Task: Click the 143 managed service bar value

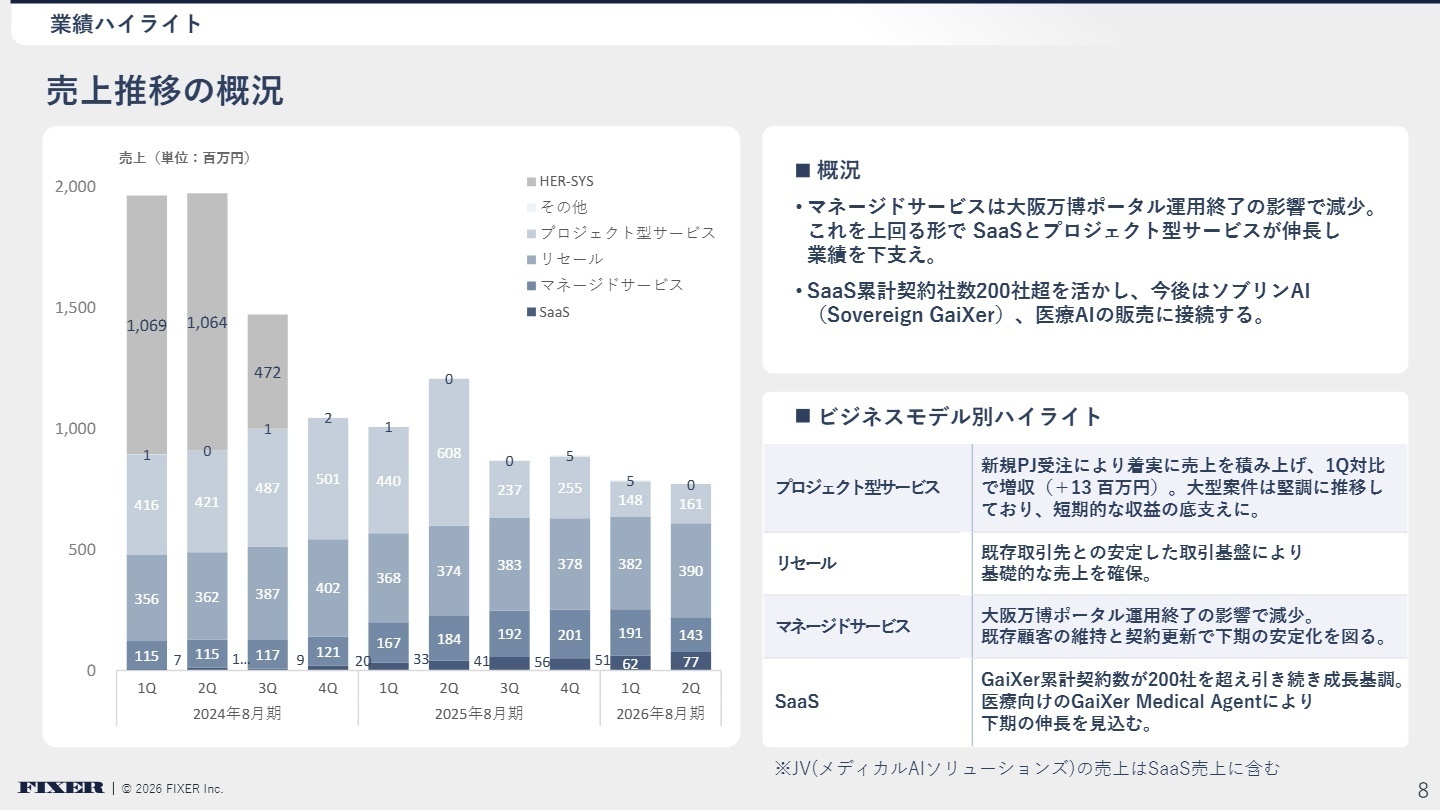Action: pyautogui.click(x=691, y=636)
